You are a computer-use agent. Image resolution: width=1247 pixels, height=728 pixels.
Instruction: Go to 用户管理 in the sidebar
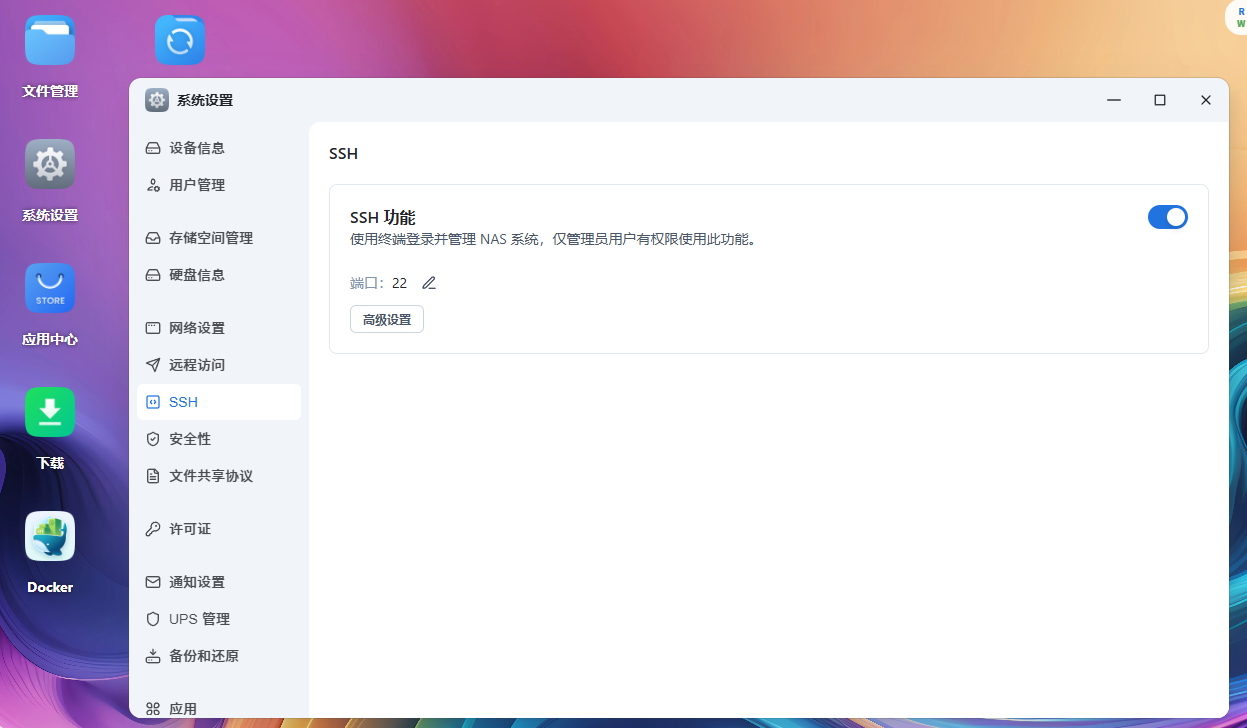coord(197,185)
